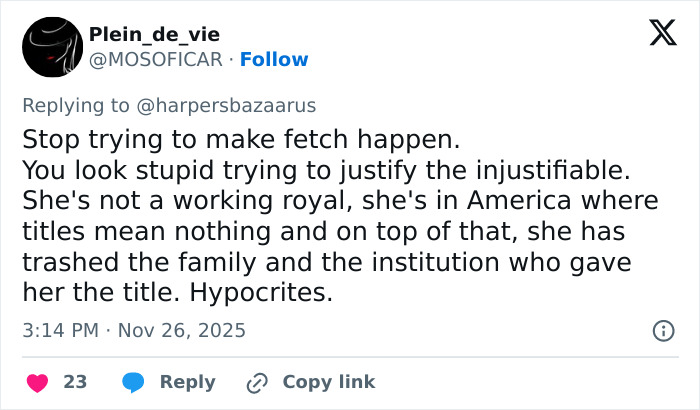Click the Copy link text label
This screenshot has height=410, width=700.
329,382
